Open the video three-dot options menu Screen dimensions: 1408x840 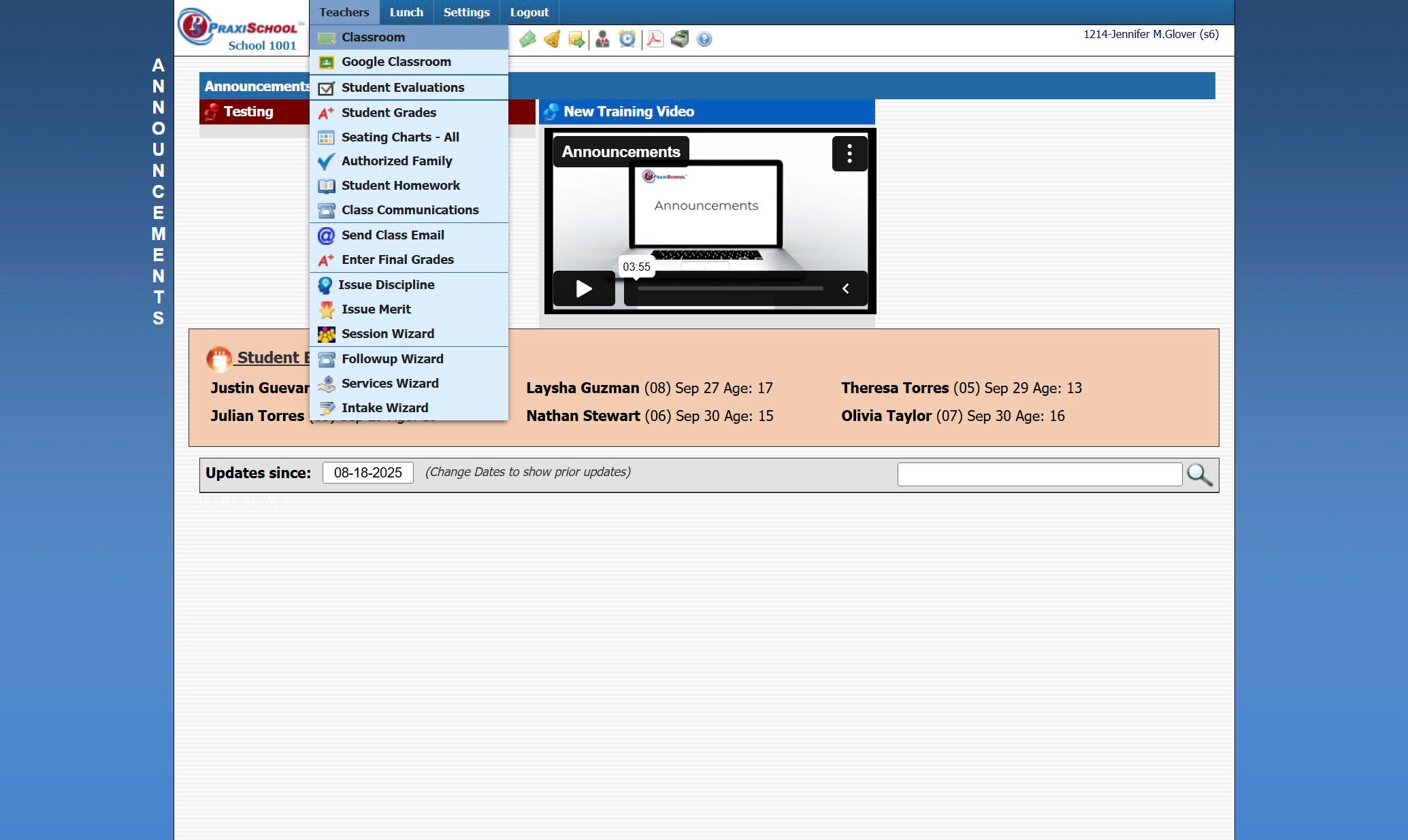click(x=849, y=154)
